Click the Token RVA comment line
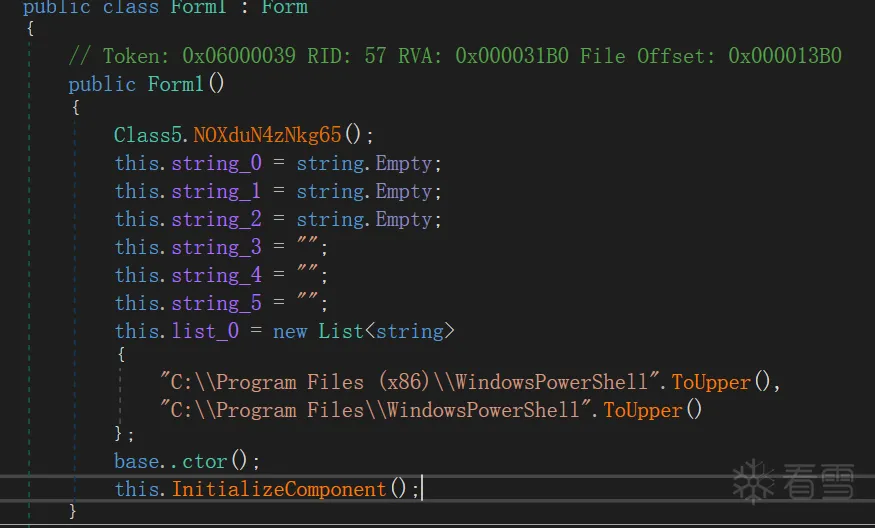 pyautogui.click(x=455, y=56)
